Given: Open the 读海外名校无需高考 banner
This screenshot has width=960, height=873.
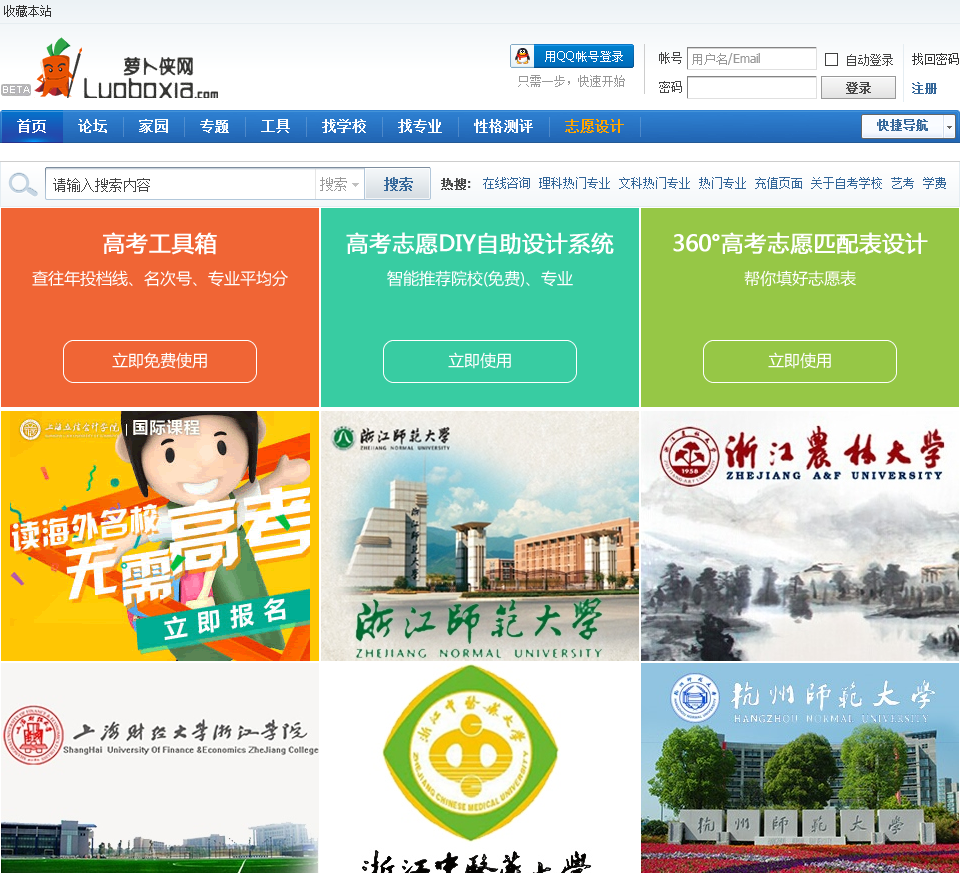Looking at the screenshot, I should pos(160,536).
